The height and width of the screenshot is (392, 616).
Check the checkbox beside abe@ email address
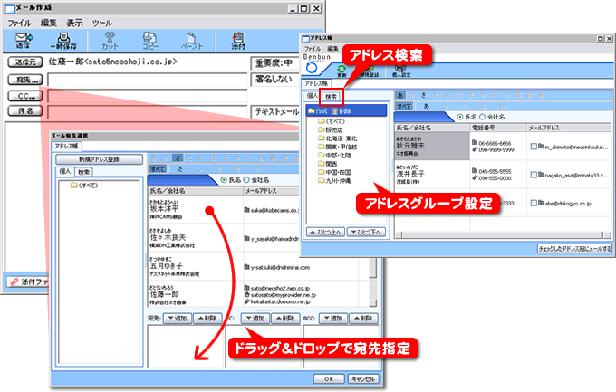tap(534, 203)
